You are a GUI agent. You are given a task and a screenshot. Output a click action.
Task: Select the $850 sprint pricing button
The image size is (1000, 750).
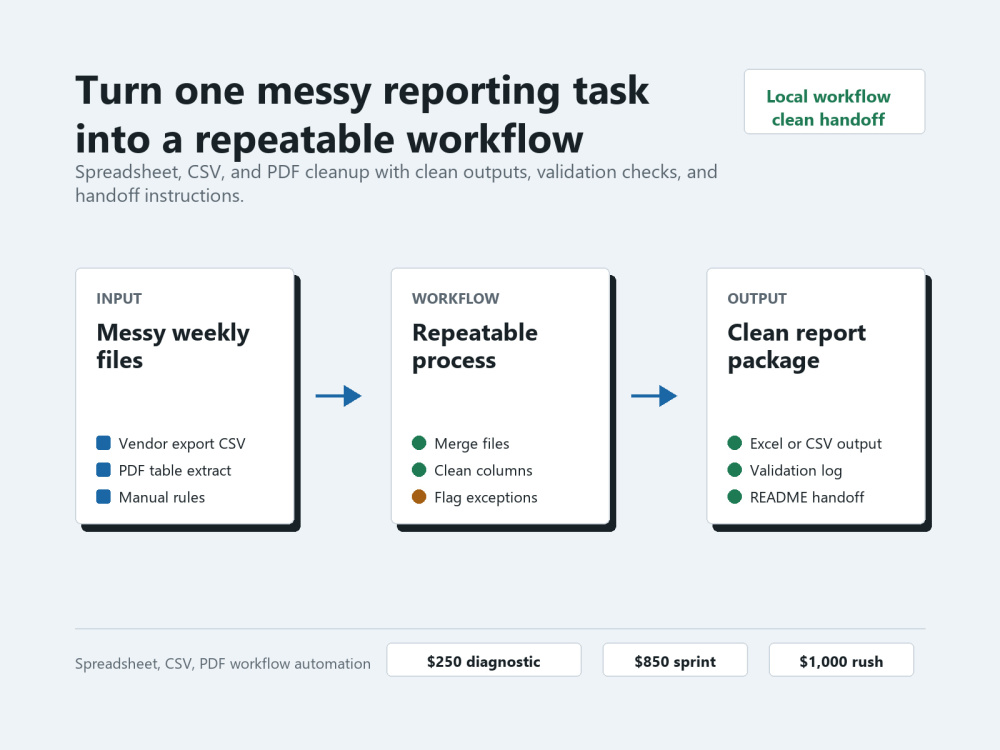pyautogui.click(x=675, y=659)
